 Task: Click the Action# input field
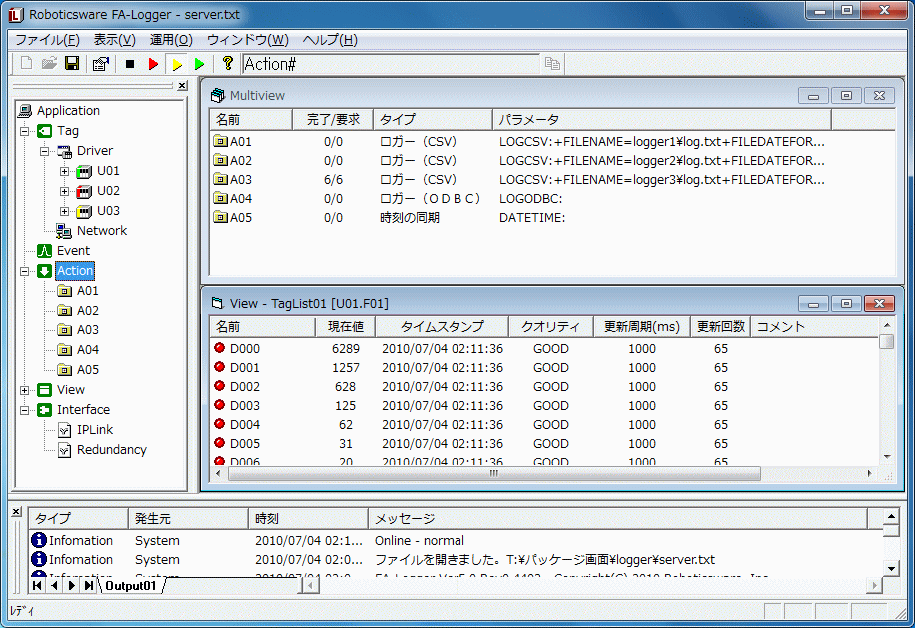coord(391,64)
